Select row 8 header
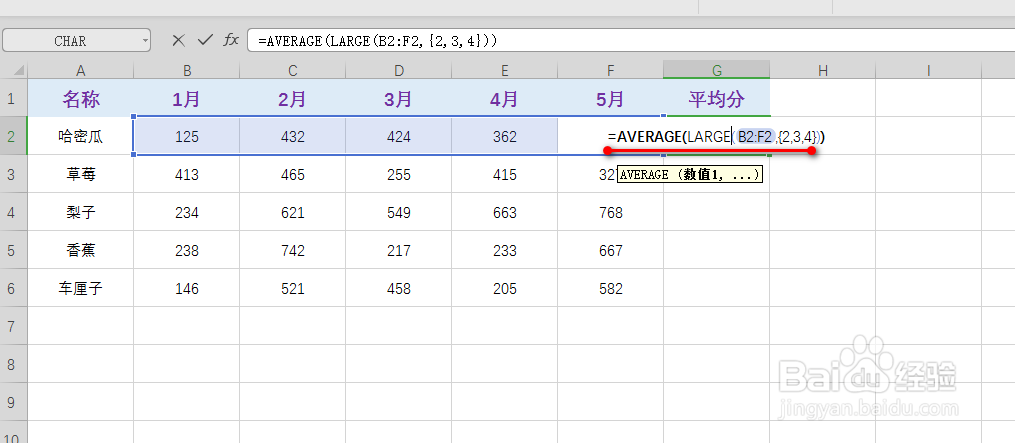1015x443 pixels. 14,364
